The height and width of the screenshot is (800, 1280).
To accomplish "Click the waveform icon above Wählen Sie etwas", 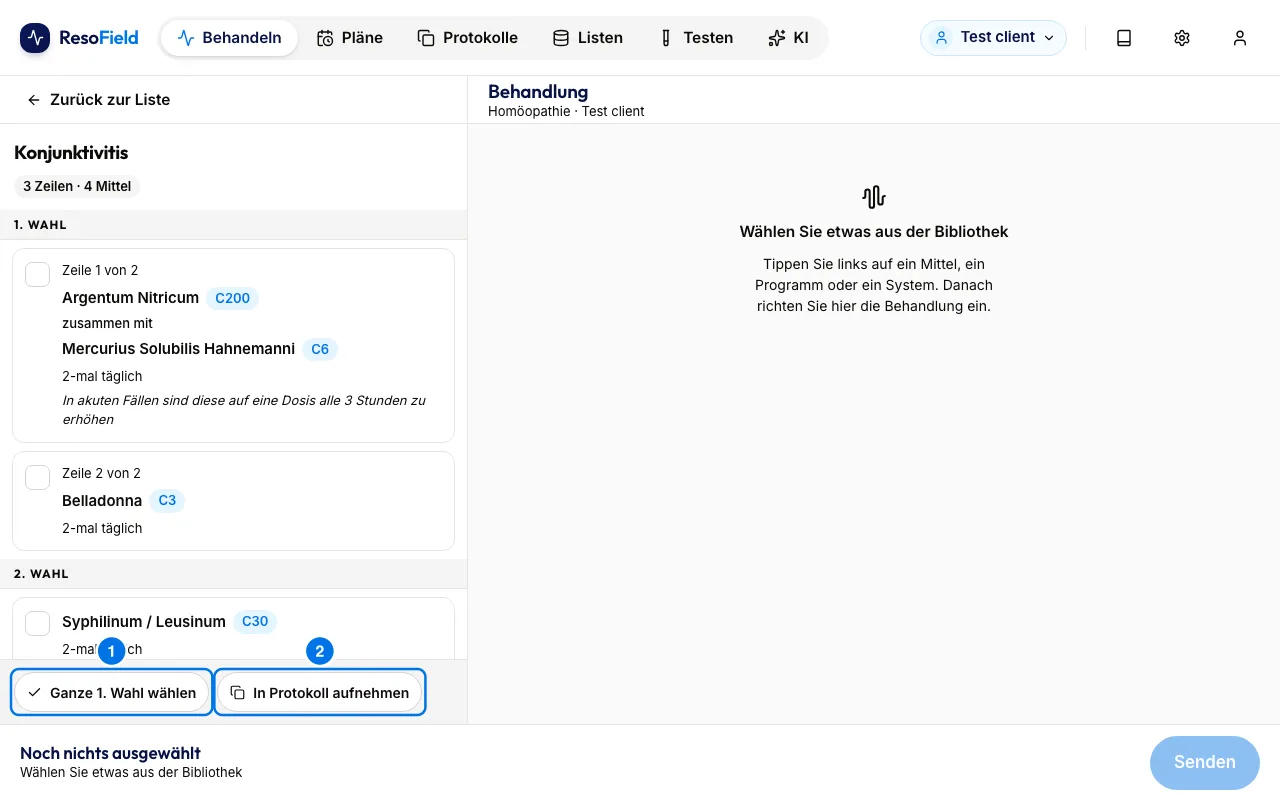I will [874, 197].
